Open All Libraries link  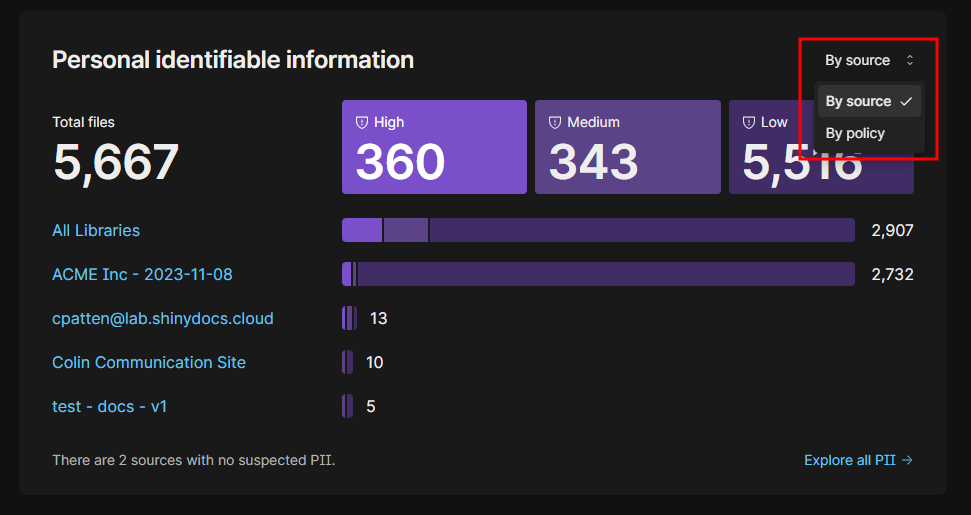pyautogui.click(x=96, y=230)
